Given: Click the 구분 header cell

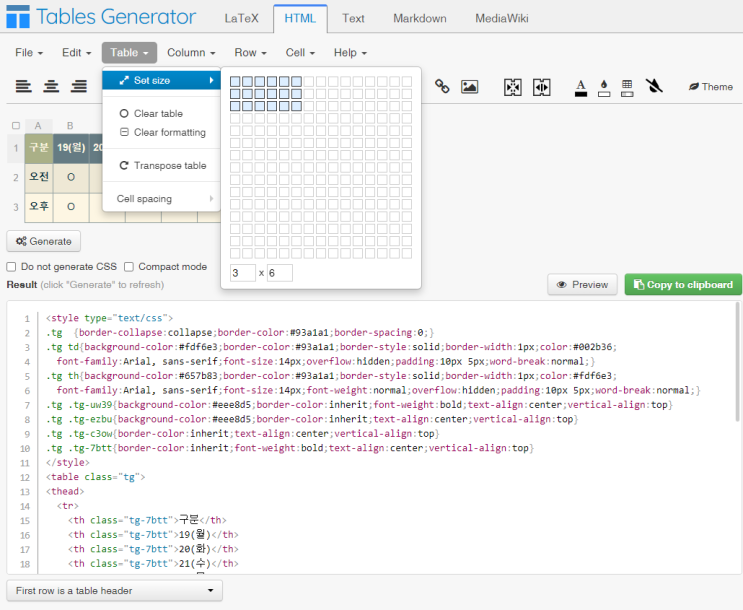Looking at the screenshot, I should tap(39, 148).
